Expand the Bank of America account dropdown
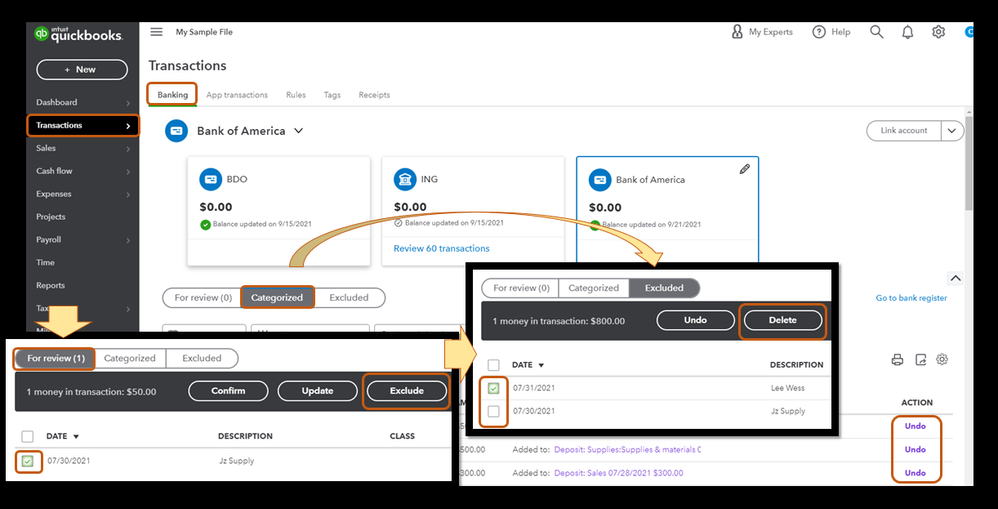This screenshot has width=998, height=509. [x=298, y=131]
